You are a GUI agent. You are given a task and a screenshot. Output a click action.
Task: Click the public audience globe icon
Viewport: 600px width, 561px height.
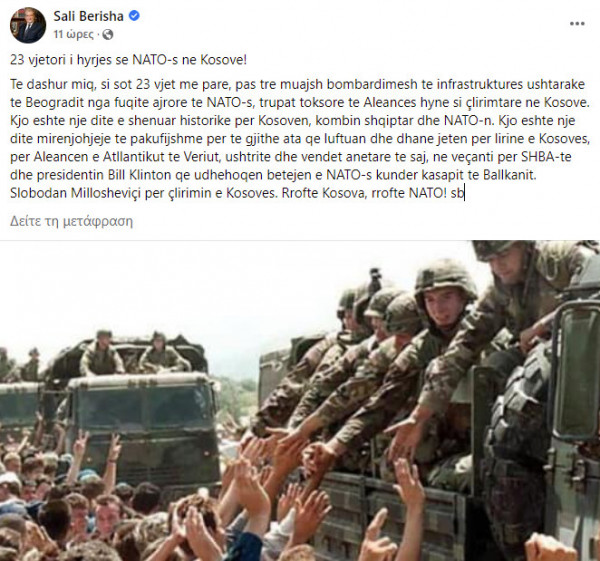tap(108, 33)
